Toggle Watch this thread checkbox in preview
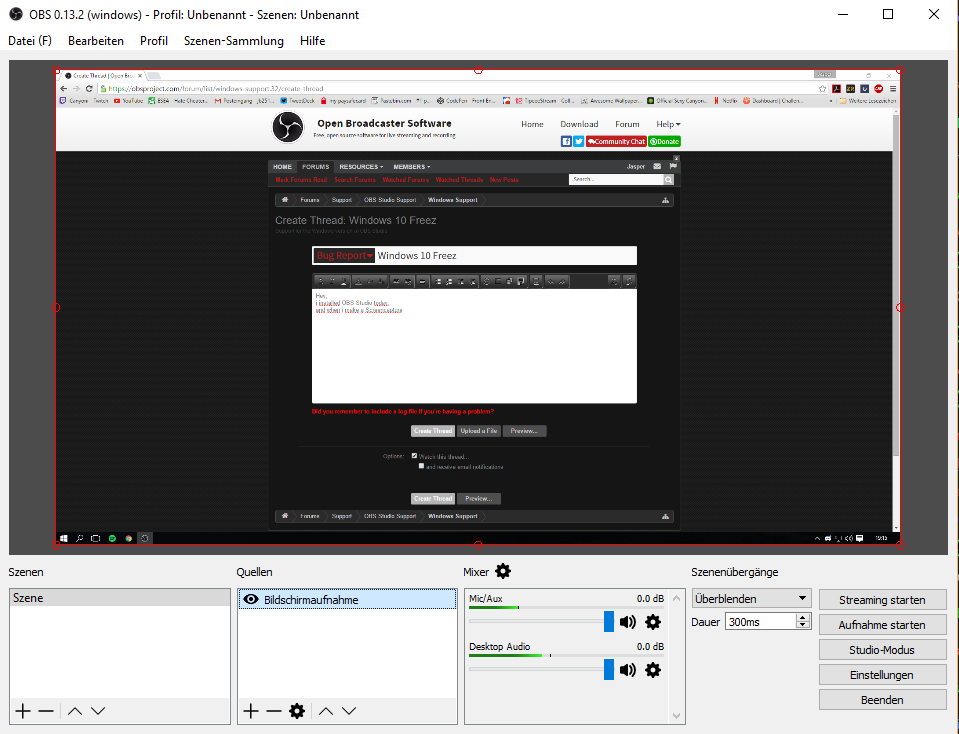Image resolution: width=959 pixels, height=734 pixels. (x=414, y=456)
